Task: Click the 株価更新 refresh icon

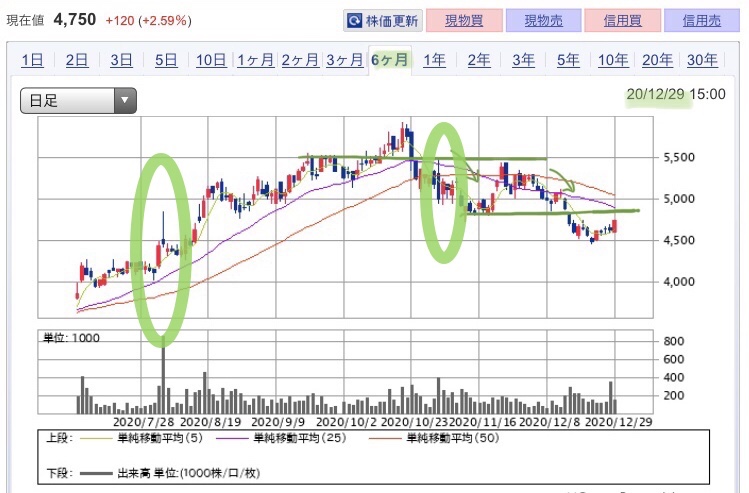Action: [354, 21]
